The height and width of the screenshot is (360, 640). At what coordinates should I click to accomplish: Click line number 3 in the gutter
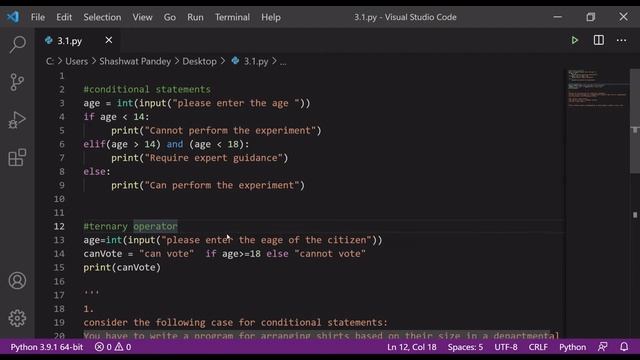[62, 103]
